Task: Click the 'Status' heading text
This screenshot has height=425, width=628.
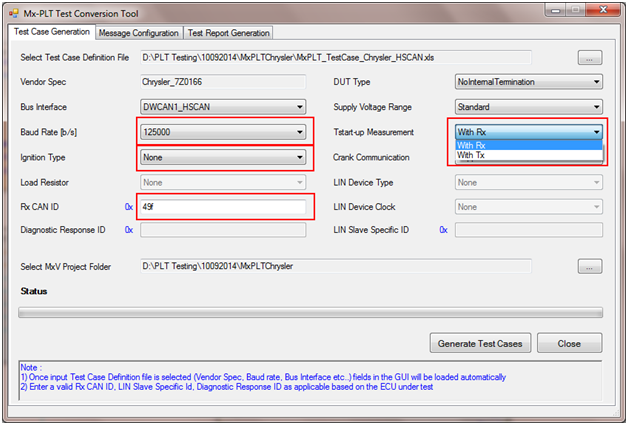Action: (x=34, y=291)
